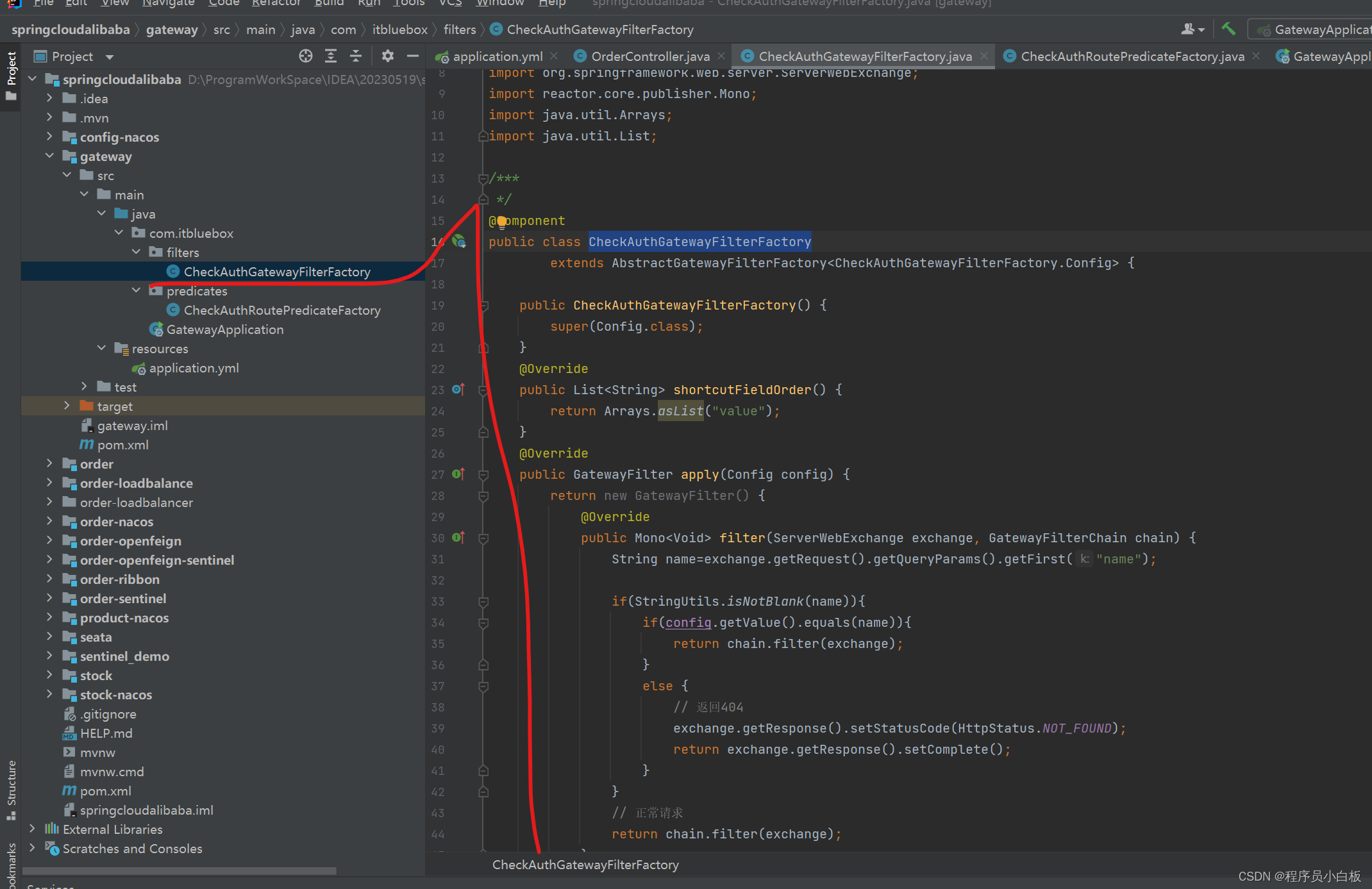Click 'filters' in the breadcrumb path

tap(460, 29)
